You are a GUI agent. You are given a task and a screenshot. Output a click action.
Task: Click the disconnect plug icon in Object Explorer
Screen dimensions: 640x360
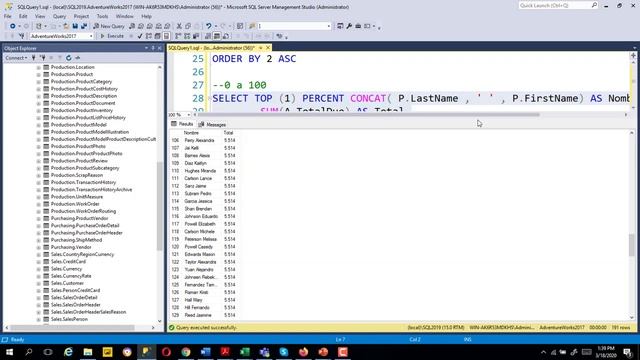tap(42, 58)
